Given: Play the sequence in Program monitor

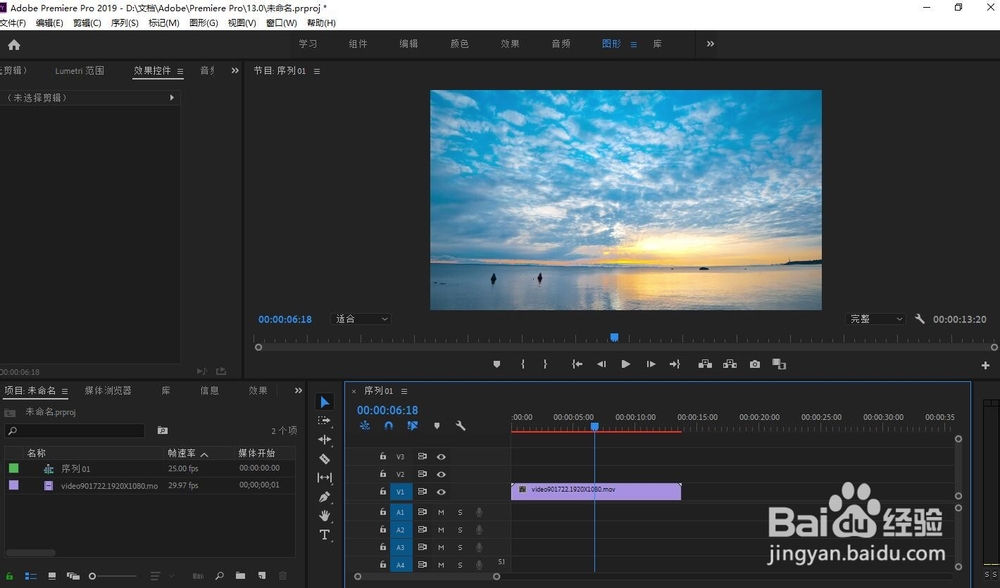Looking at the screenshot, I should coord(626,364).
